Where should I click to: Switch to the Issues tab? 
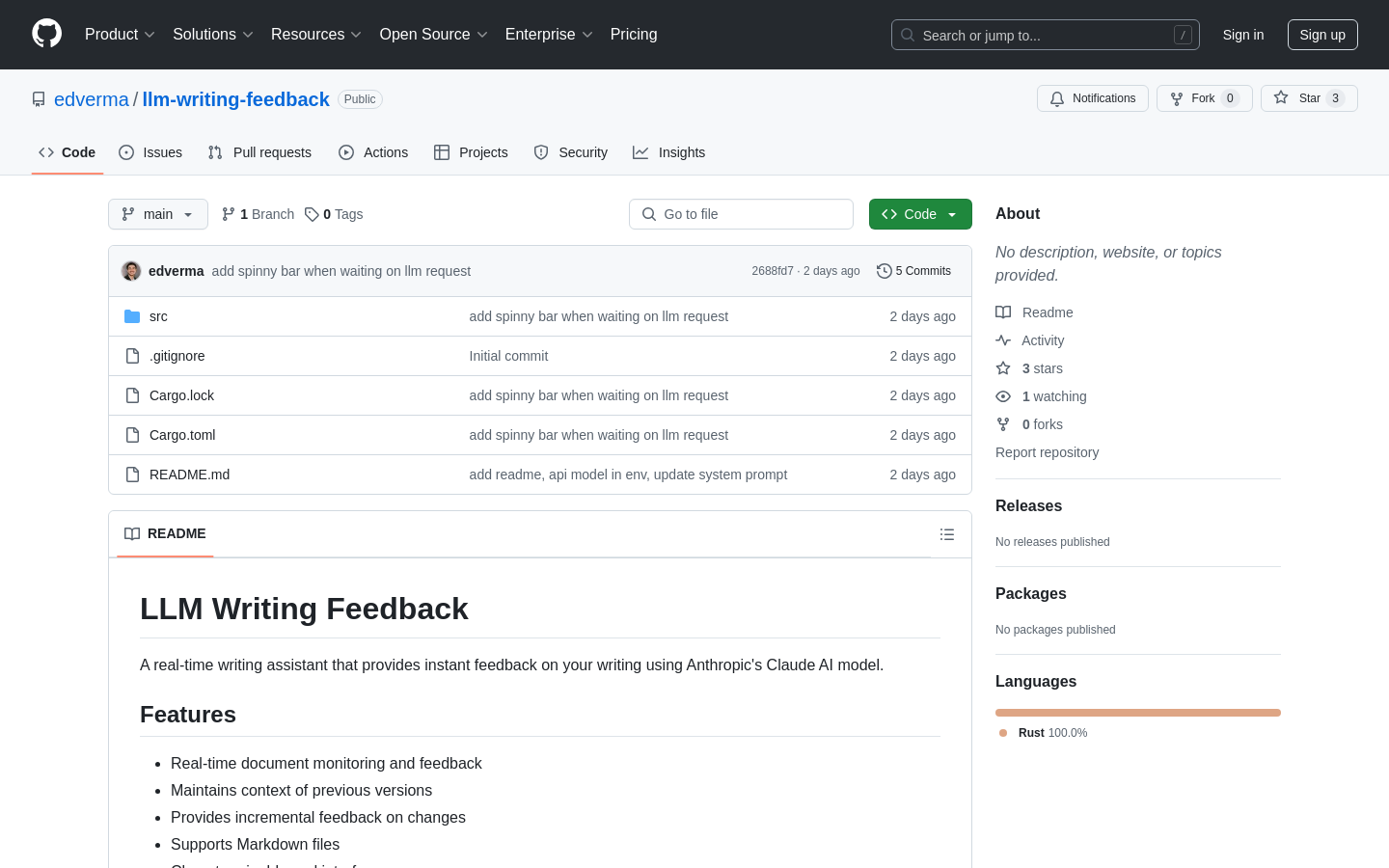pos(150,152)
